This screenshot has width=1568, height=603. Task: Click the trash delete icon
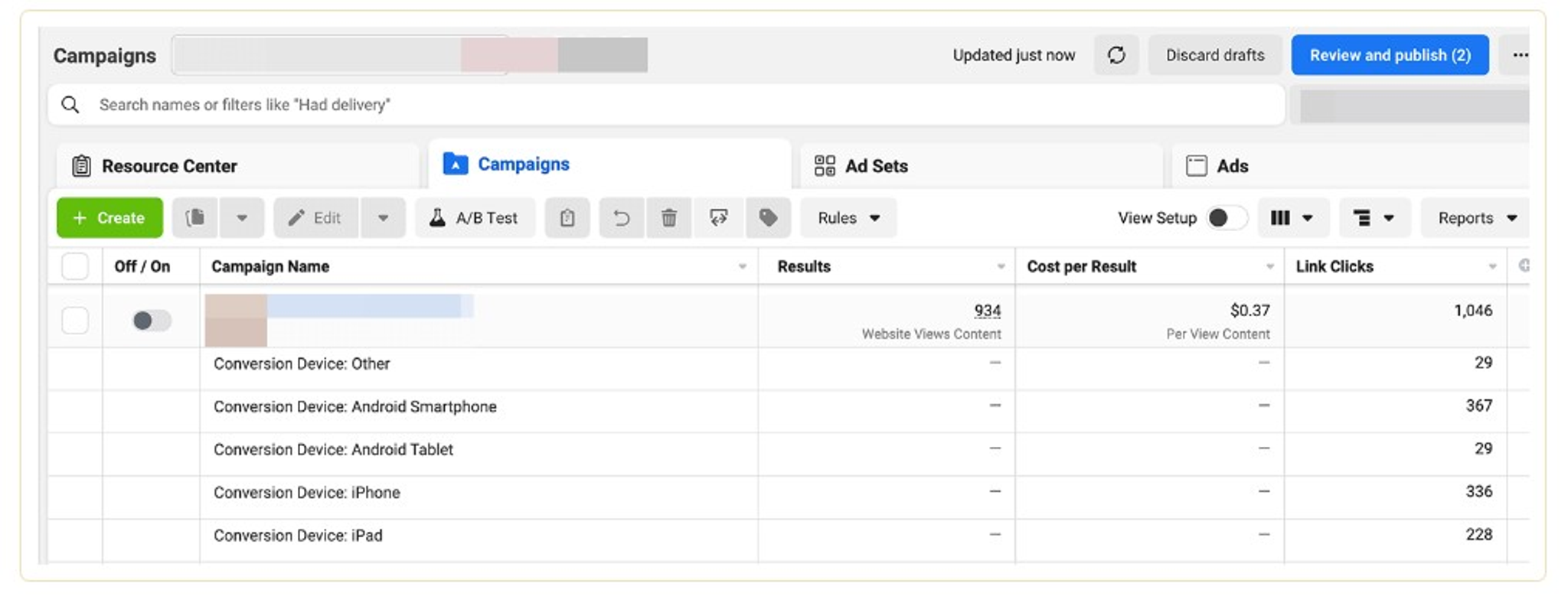pyautogui.click(x=669, y=218)
